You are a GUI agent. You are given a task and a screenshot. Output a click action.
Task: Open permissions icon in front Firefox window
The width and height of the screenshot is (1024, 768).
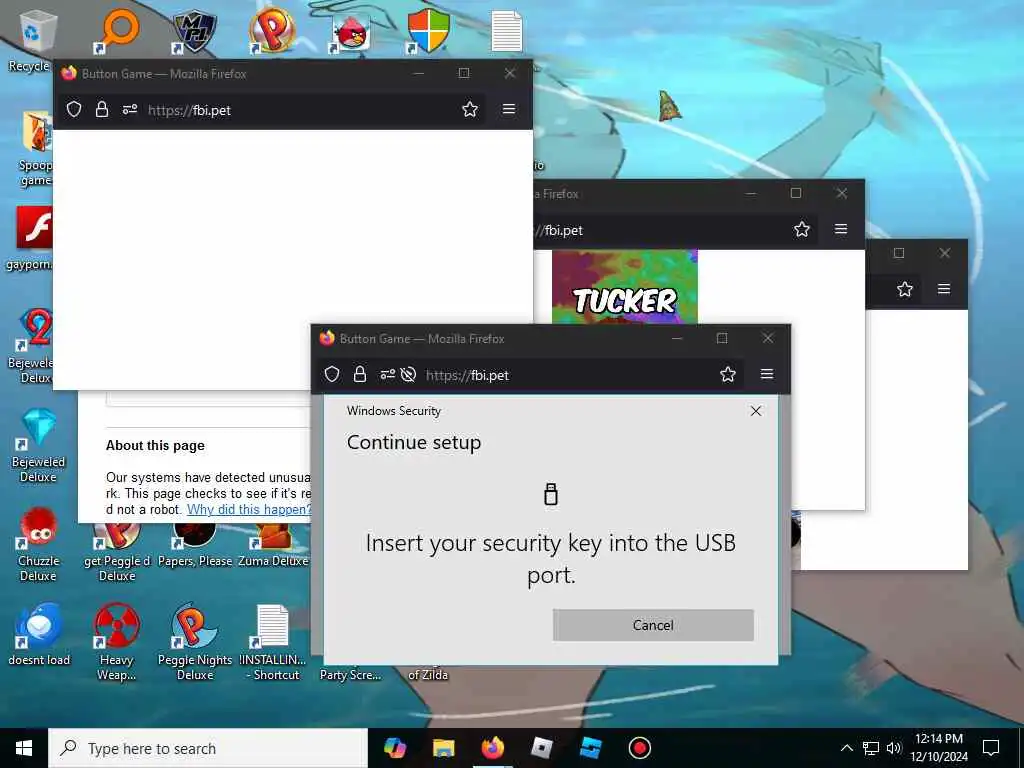point(387,374)
